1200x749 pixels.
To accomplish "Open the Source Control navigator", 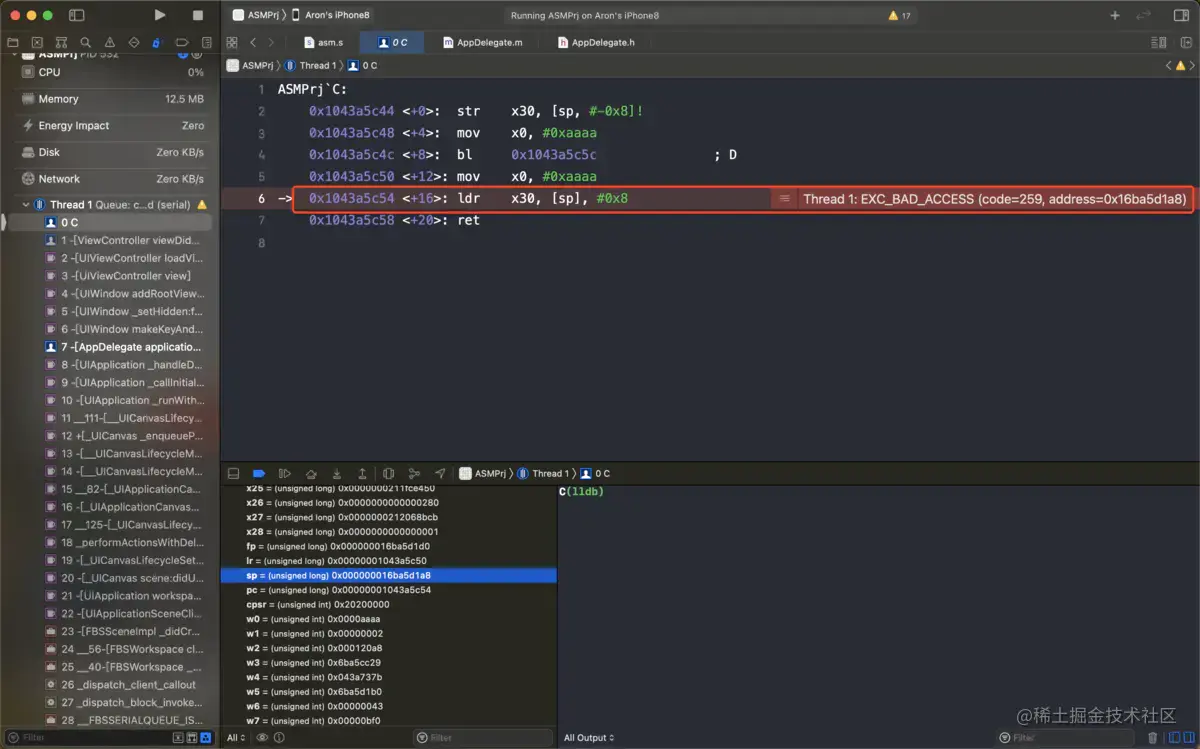I will [37, 43].
